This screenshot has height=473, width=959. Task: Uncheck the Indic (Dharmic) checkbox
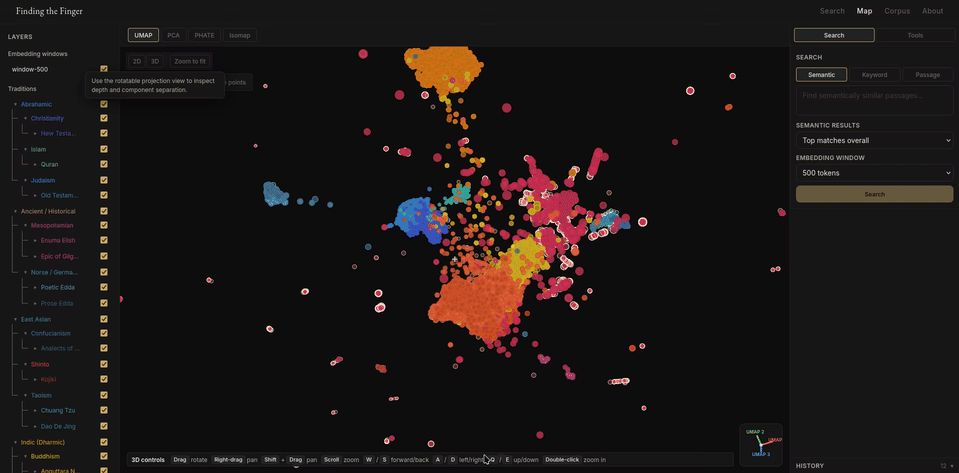click(x=104, y=442)
